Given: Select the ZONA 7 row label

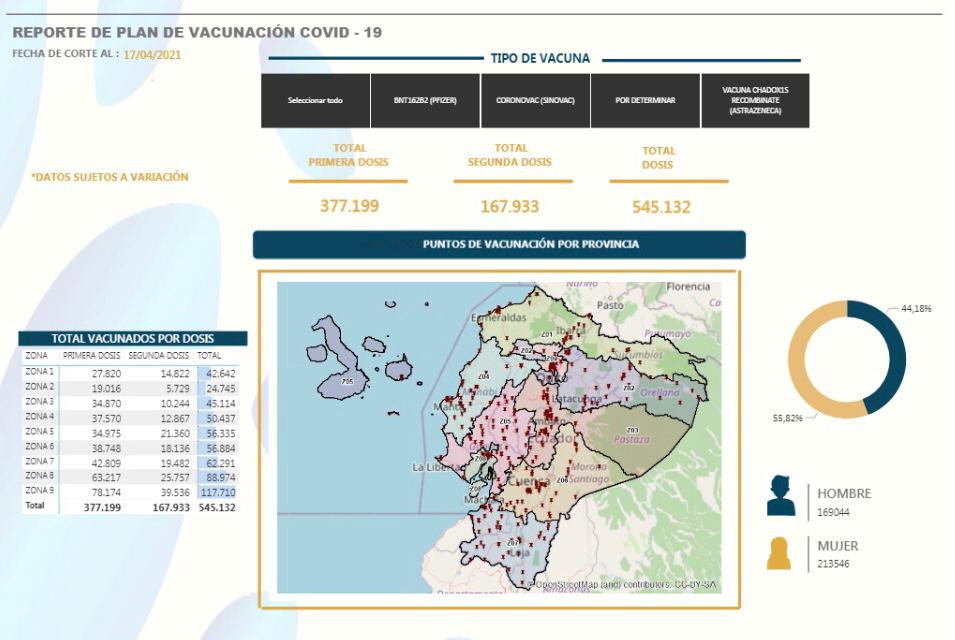Looking at the screenshot, I should (x=39, y=462).
